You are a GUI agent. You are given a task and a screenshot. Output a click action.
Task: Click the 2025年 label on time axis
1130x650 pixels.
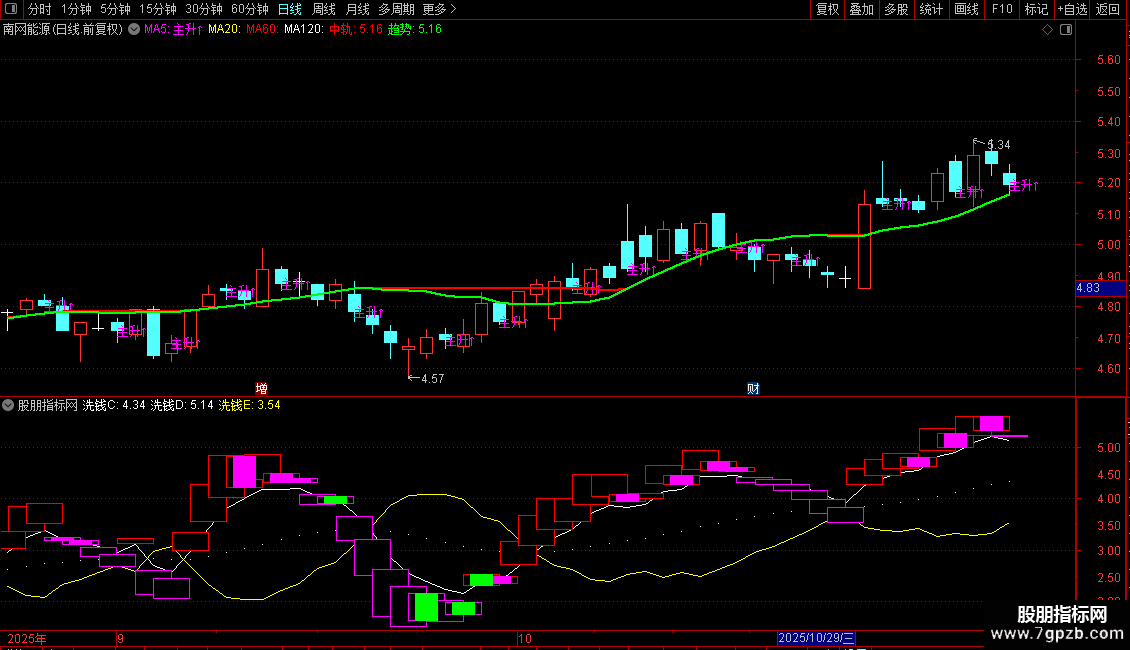click(27, 638)
